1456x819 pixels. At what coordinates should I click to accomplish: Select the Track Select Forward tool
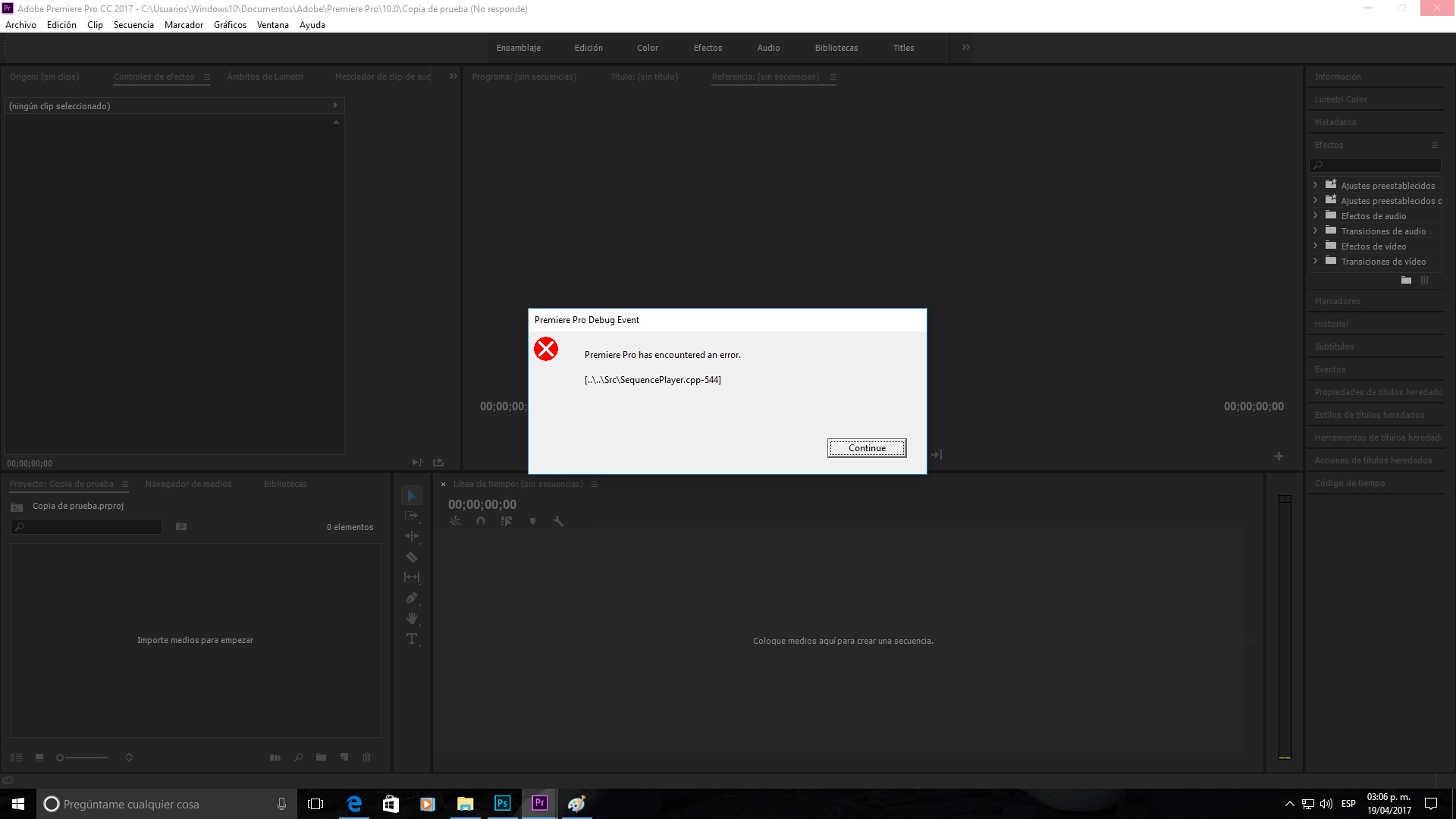click(x=412, y=516)
